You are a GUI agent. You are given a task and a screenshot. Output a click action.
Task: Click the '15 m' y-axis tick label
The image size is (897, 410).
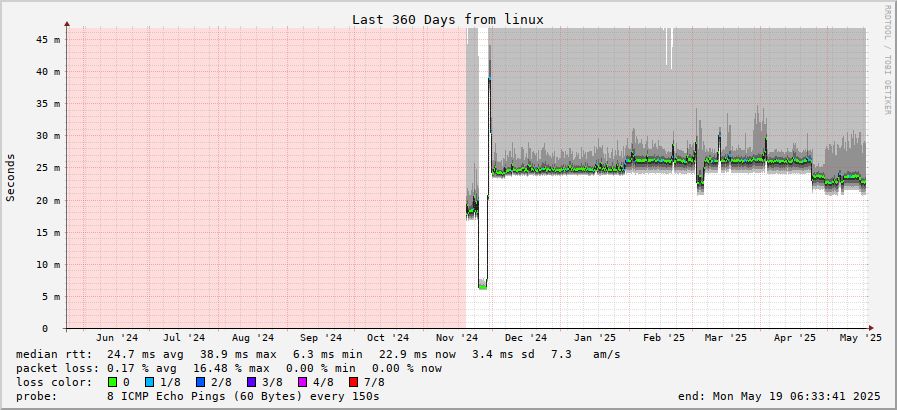[49, 232]
